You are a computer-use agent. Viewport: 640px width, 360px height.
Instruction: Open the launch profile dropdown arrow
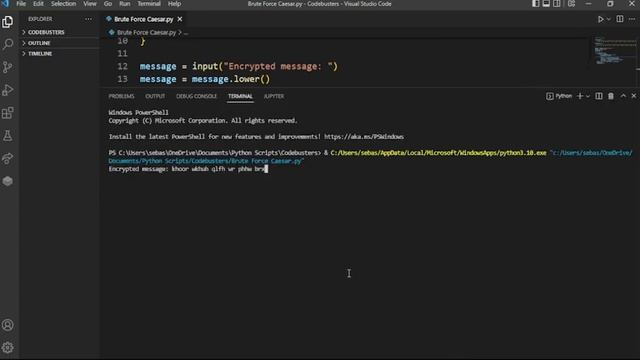coord(588,96)
